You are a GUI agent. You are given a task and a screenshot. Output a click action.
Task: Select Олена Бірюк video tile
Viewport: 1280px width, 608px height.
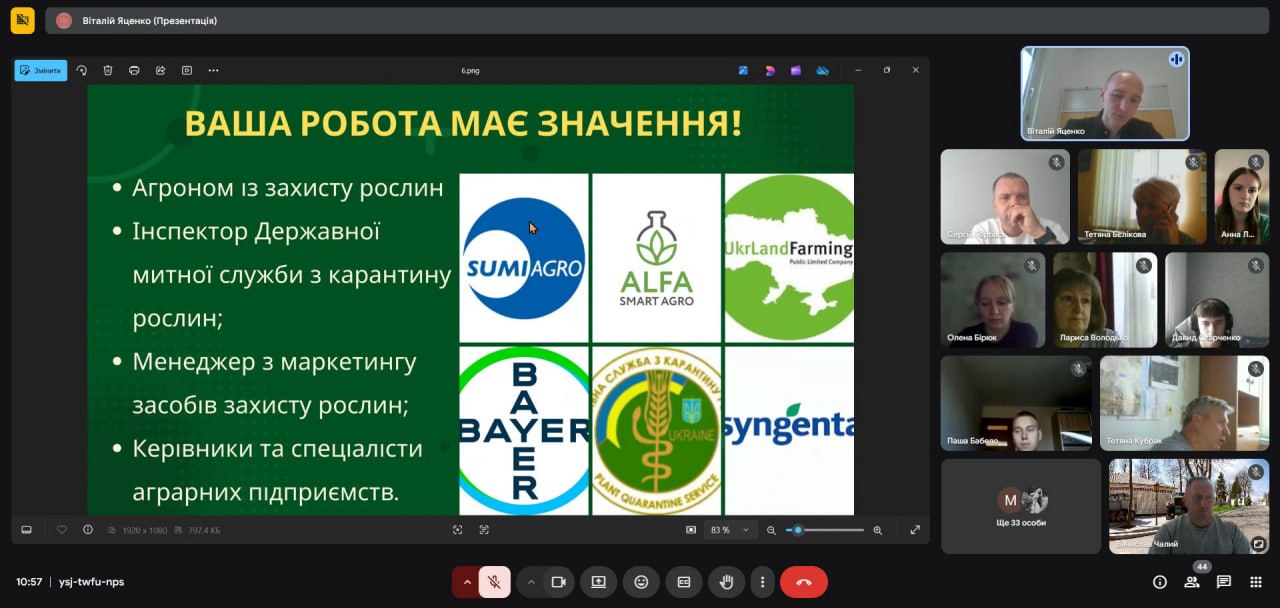993,300
